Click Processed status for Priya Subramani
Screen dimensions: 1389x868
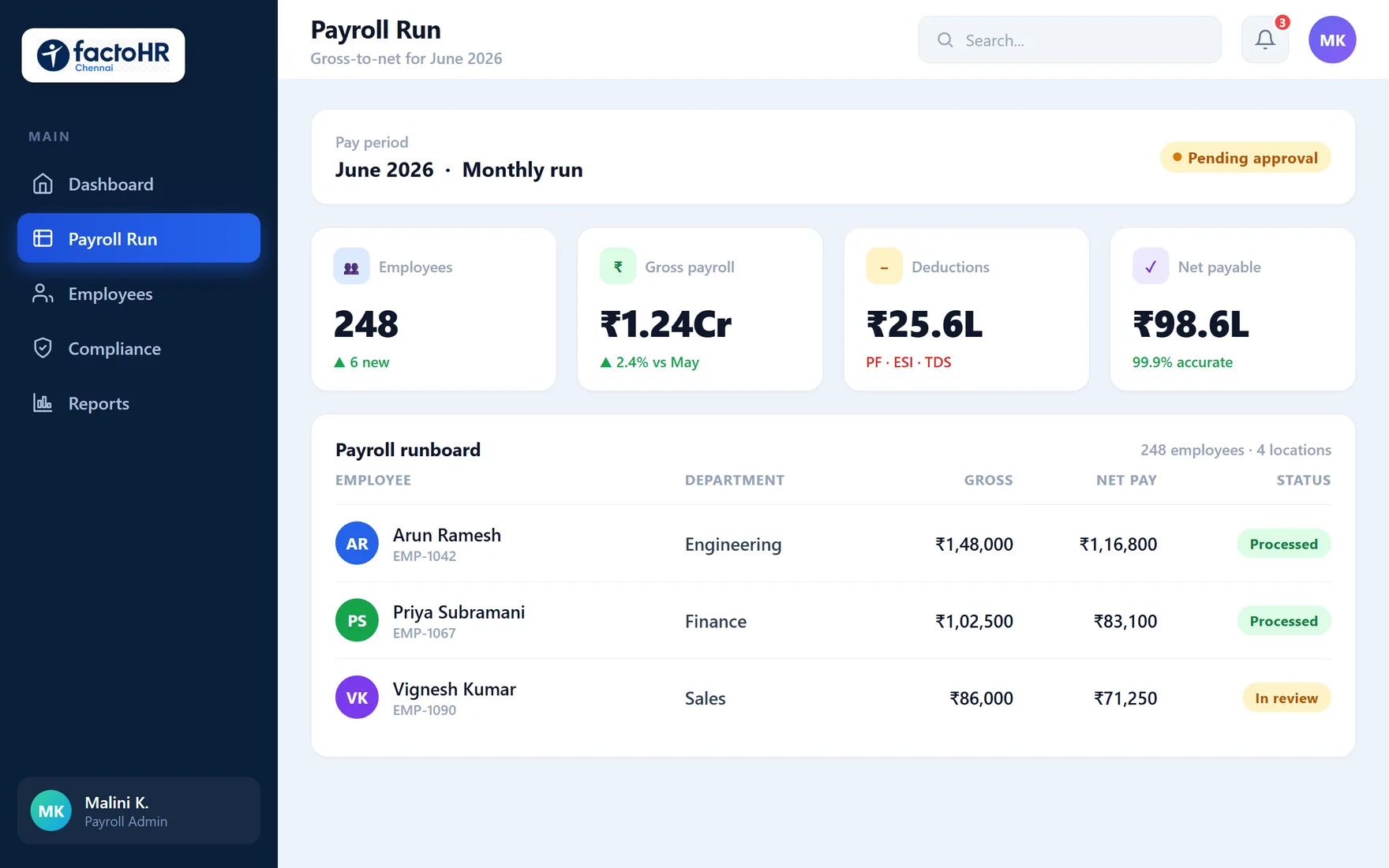(1284, 621)
